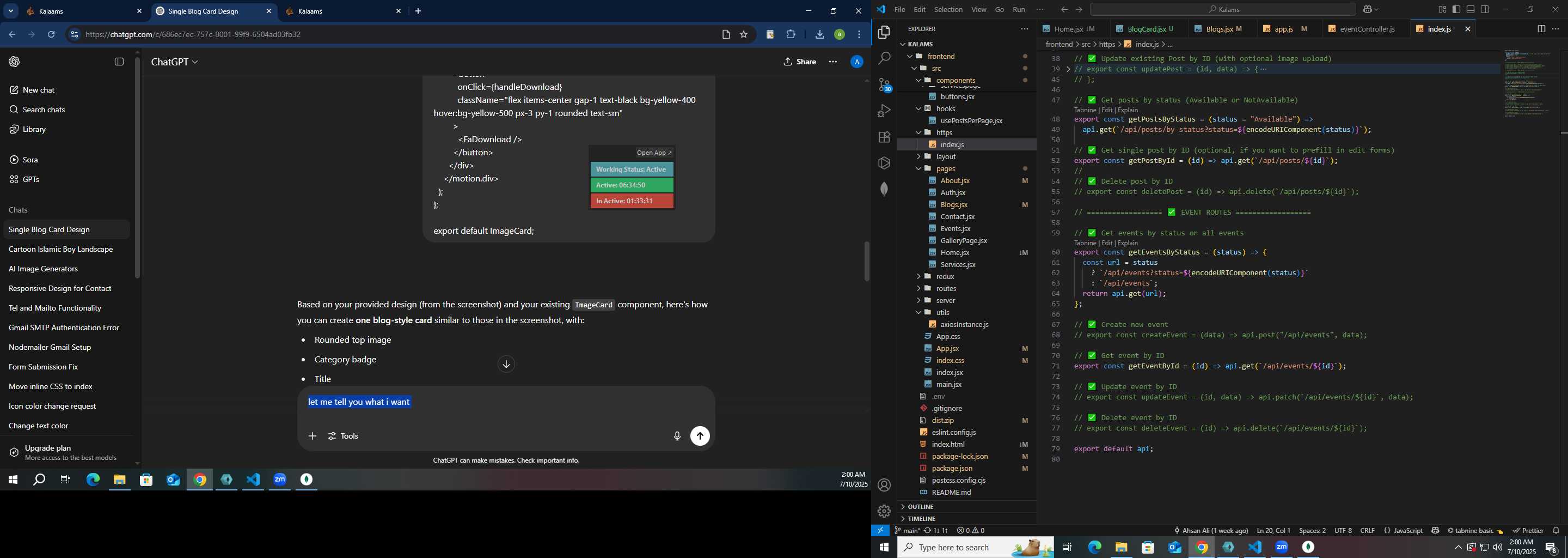Open VS Code File menu
Screen dimensions: 1568x558
point(899,10)
